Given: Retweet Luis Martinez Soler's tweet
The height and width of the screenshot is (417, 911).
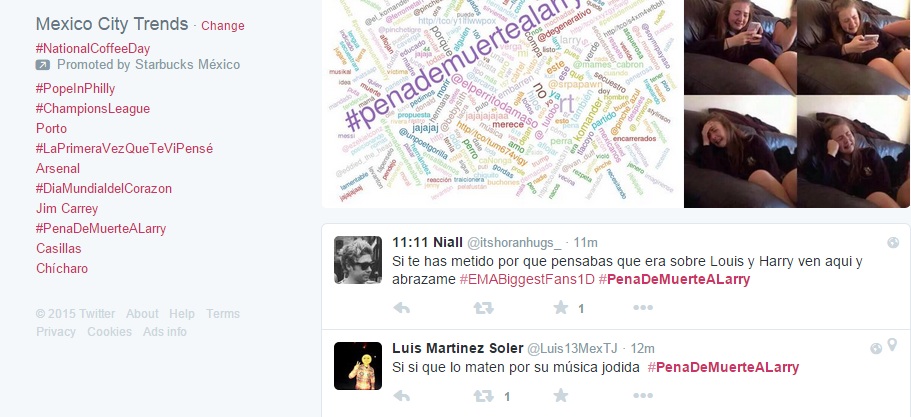Looking at the screenshot, I should point(483,396).
